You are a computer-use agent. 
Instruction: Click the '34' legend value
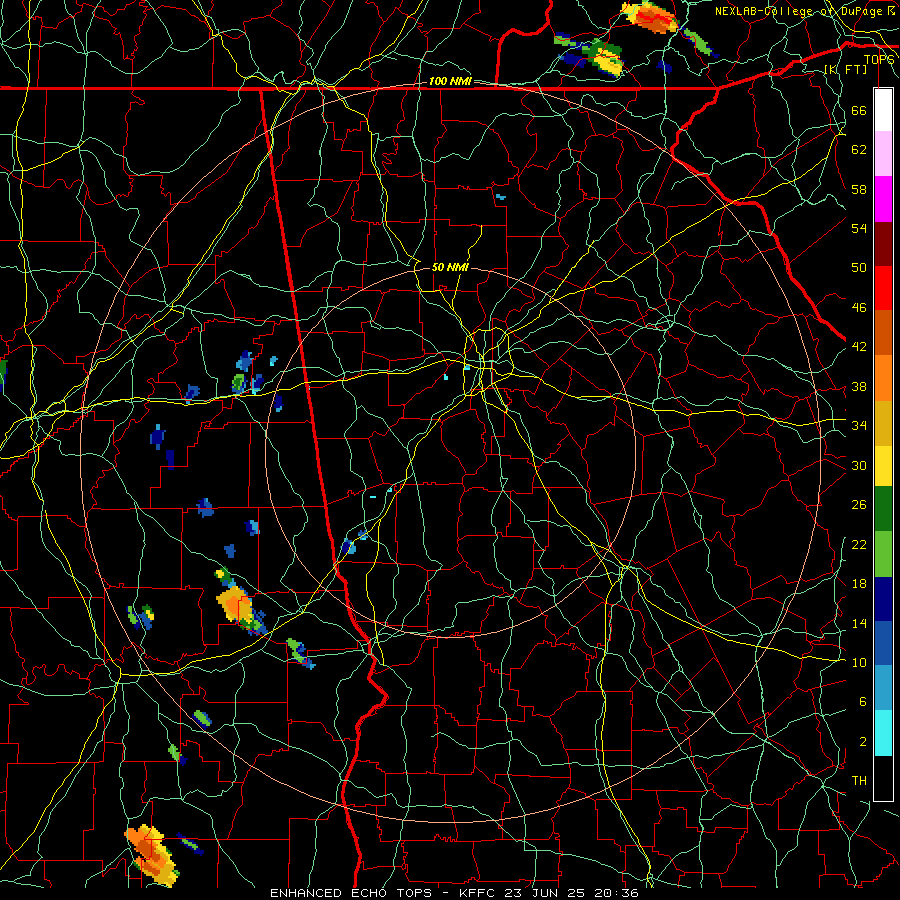[x=859, y=425]
